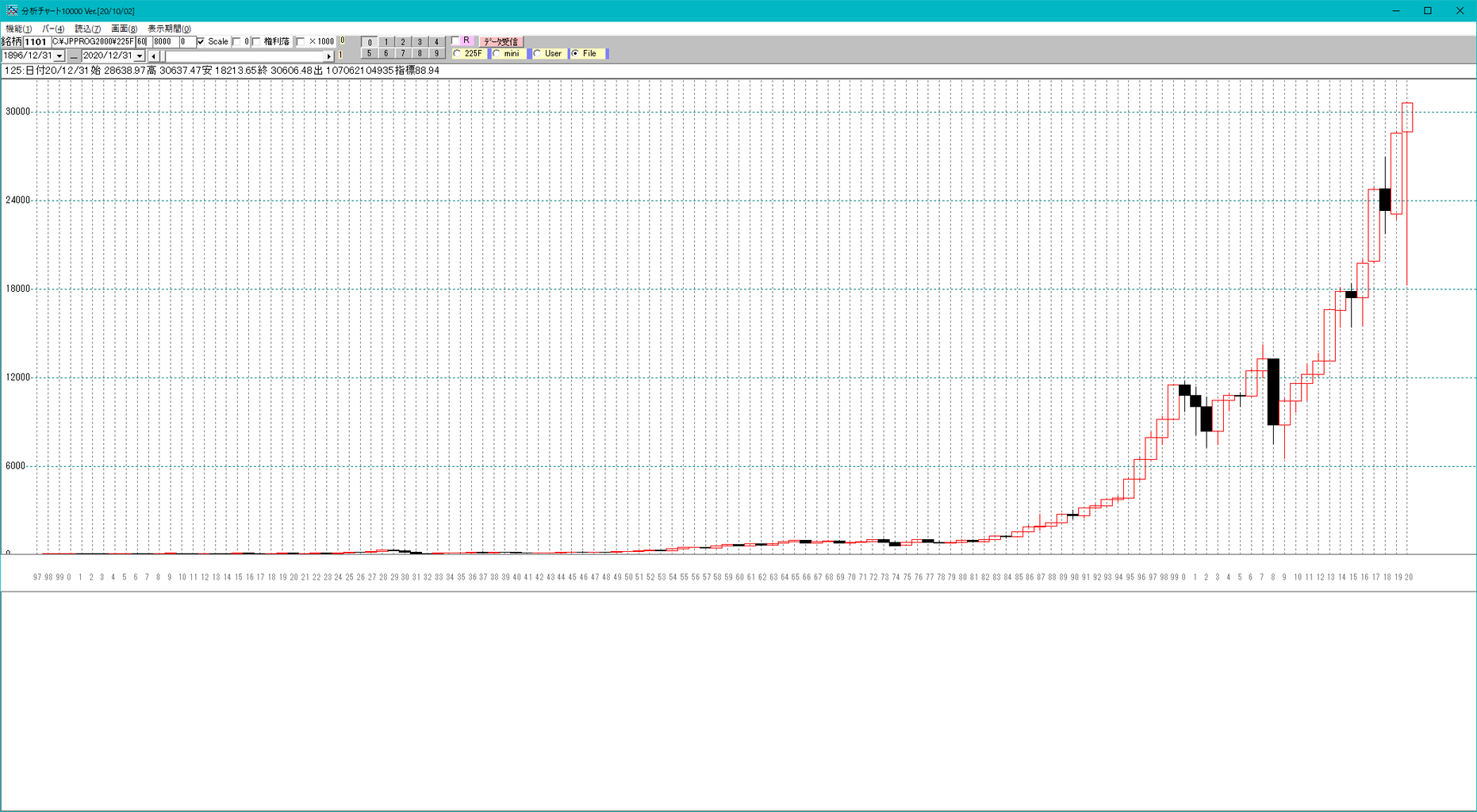Click number button 6 in the keypad grid

386,53
